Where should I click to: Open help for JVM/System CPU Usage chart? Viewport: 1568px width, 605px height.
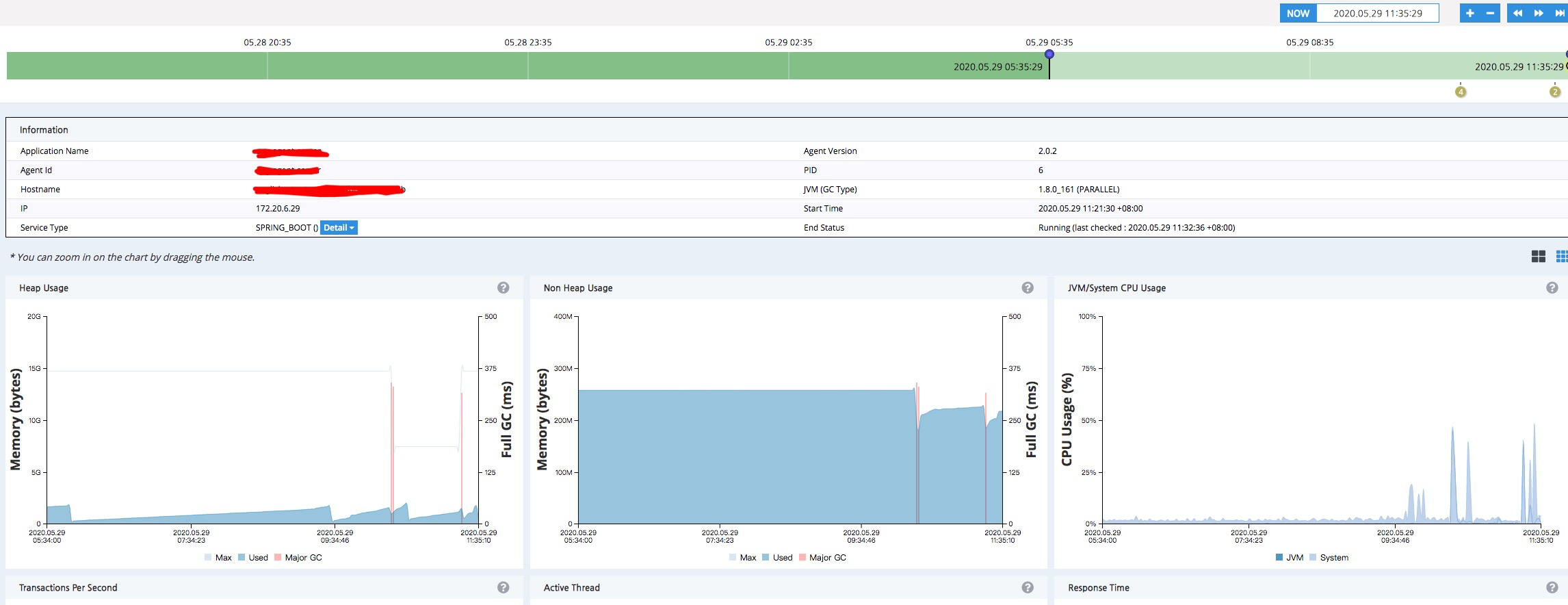pos(1552,288)
